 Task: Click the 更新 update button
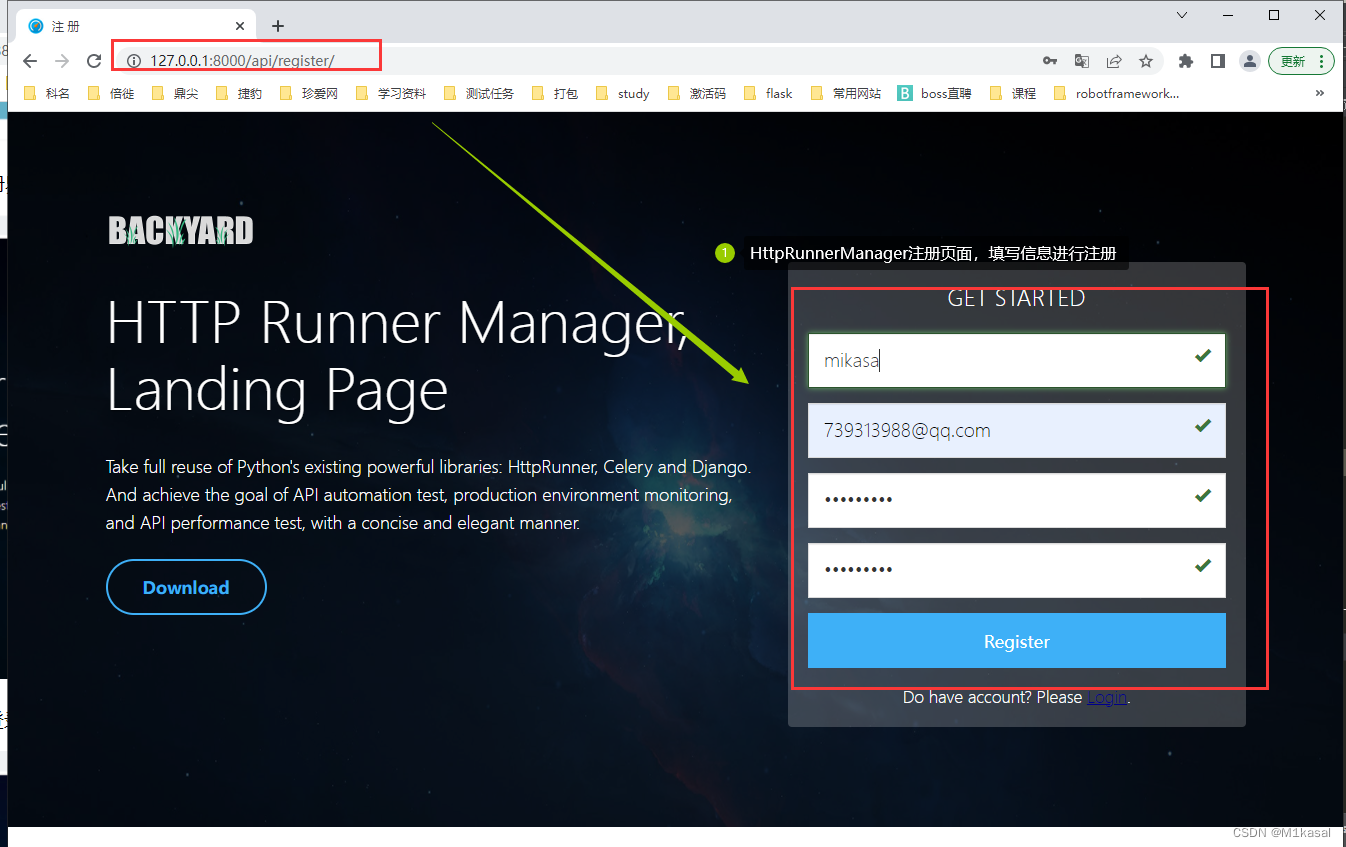click(x=1301, y=61)
